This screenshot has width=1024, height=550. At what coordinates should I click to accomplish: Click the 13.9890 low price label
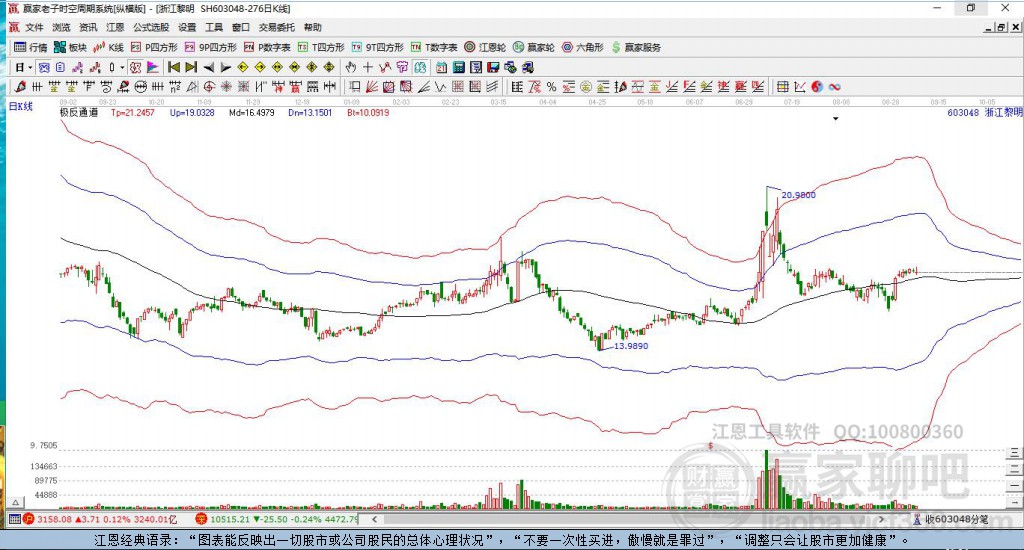tap(631, 346)
